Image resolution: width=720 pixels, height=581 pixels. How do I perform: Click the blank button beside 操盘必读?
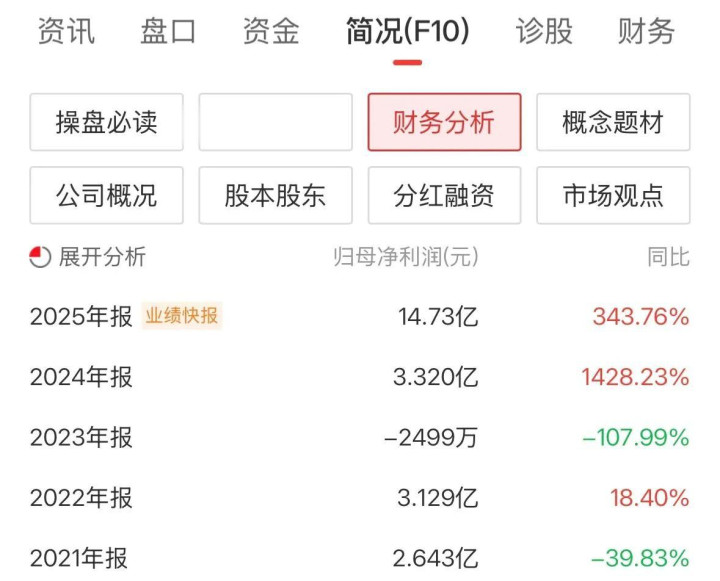coord(275,123)
